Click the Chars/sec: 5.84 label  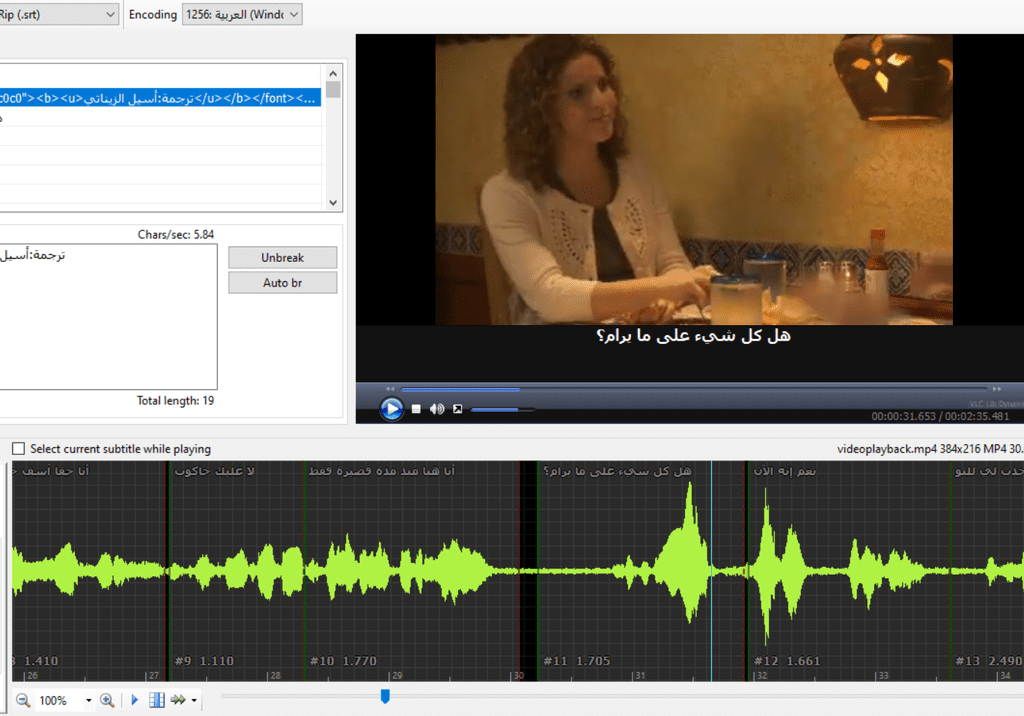coord(176,235)
